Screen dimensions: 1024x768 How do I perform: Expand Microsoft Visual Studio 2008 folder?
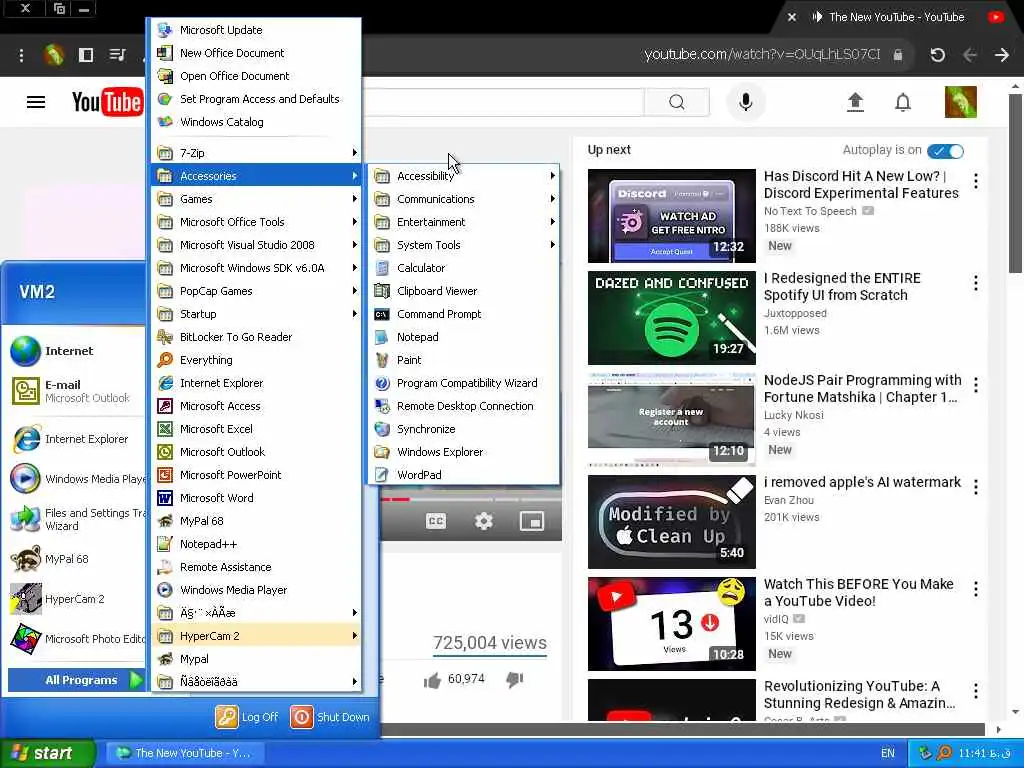click(256, 245)
